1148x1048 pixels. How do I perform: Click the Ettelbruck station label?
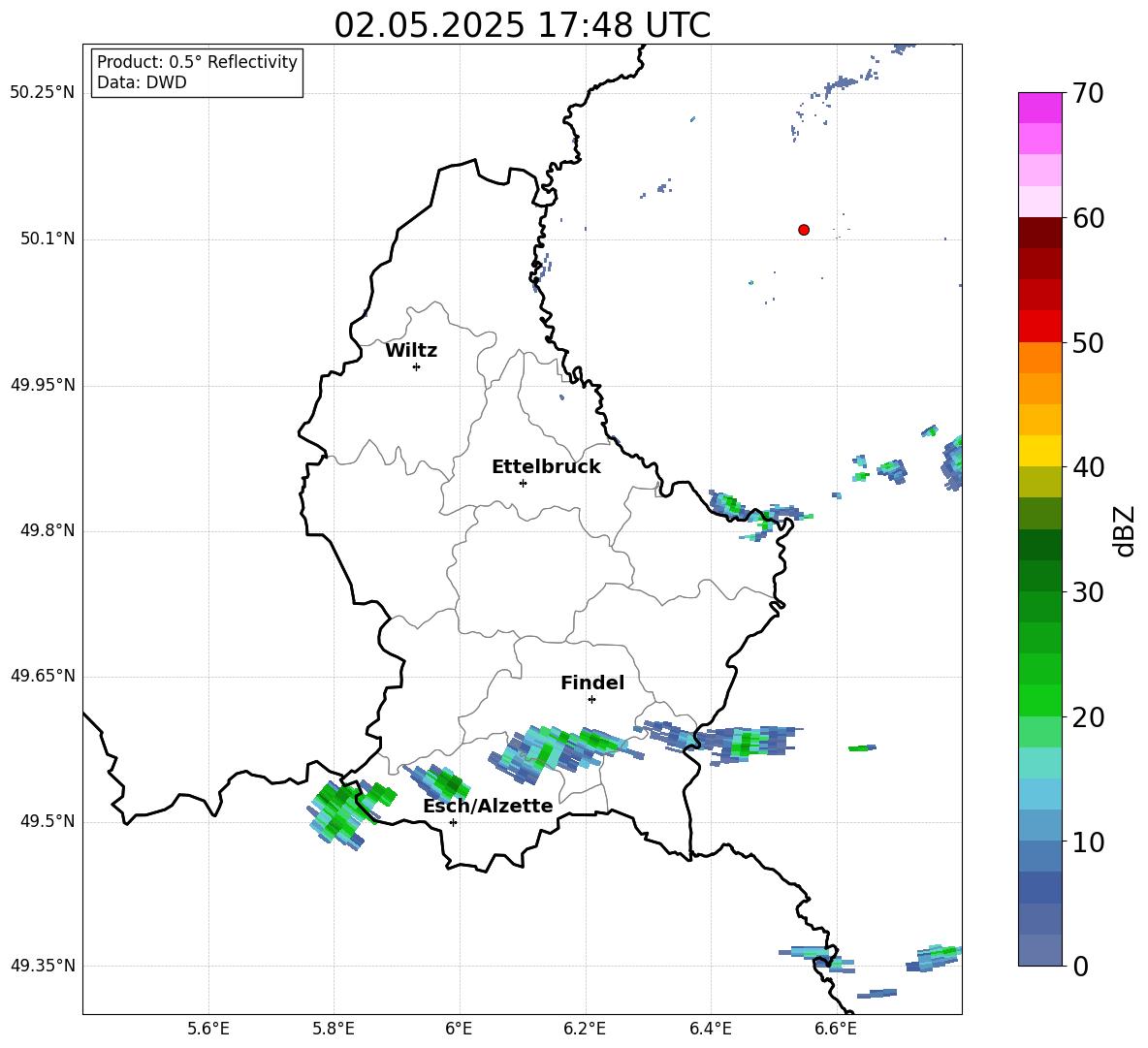(x=546, y=467)
